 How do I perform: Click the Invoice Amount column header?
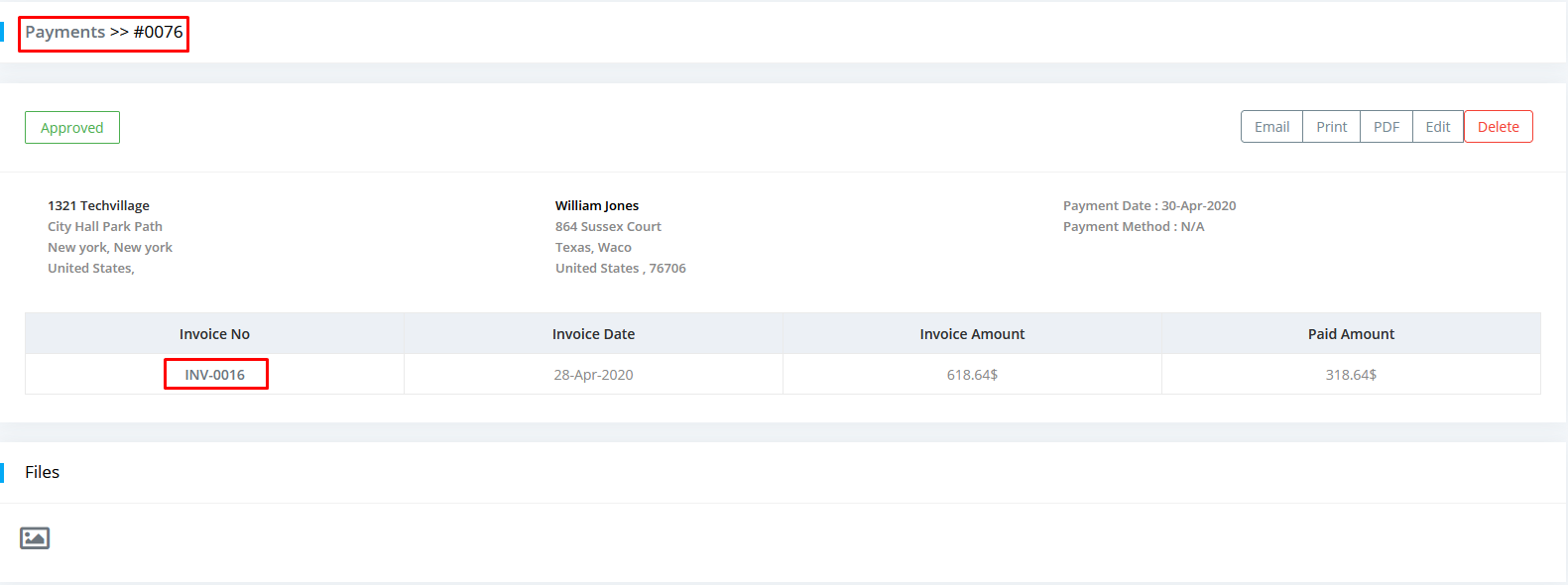(972, 334)
